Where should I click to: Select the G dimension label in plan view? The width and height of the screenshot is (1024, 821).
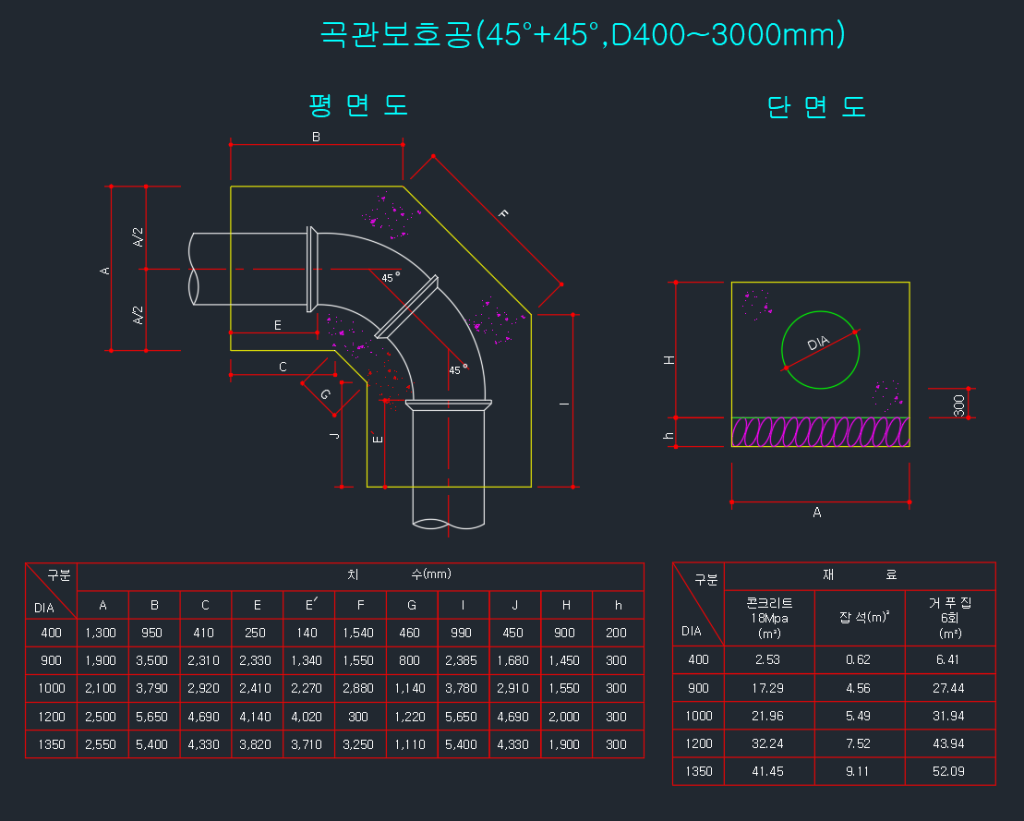pos(326,394)
